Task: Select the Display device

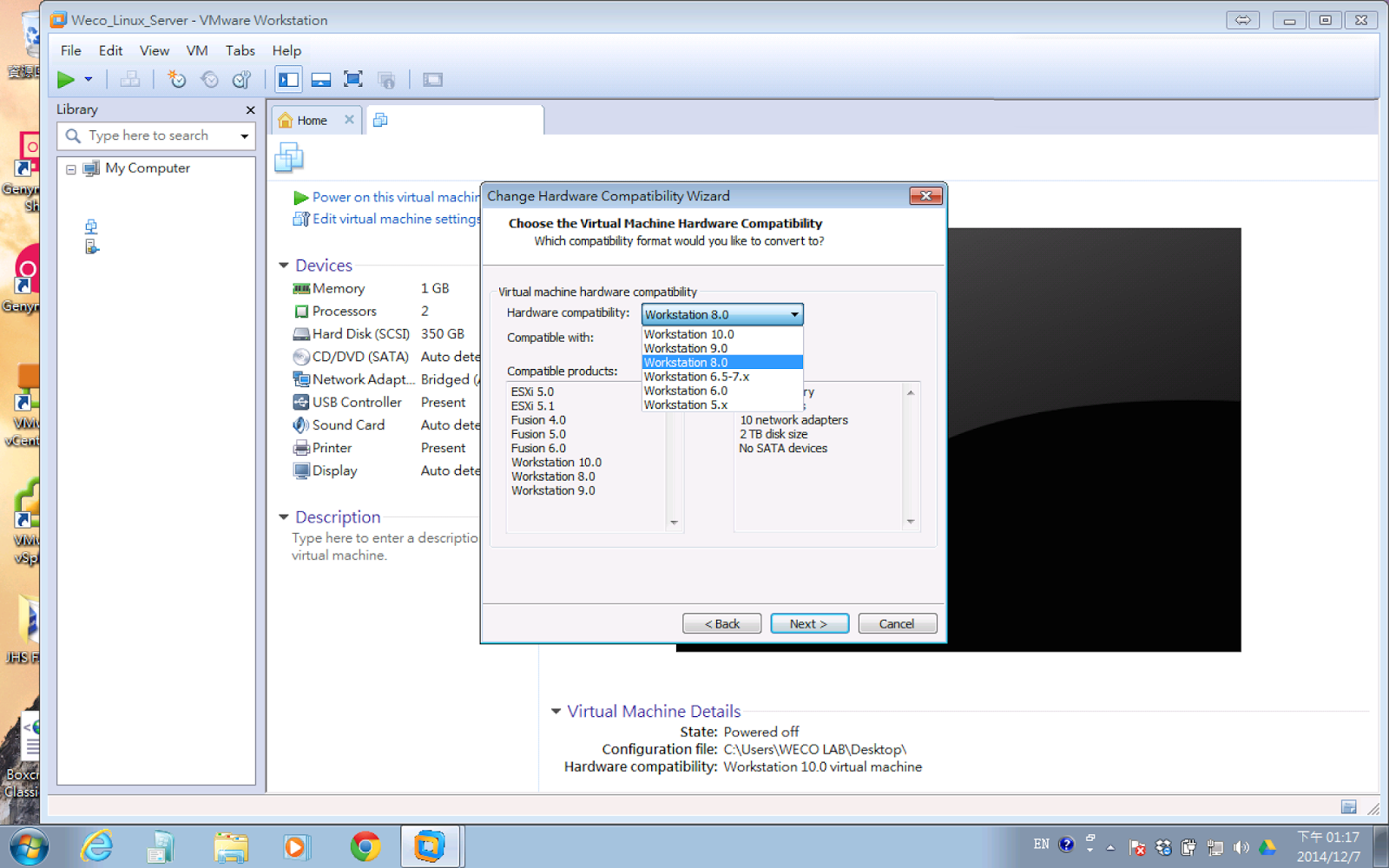Action: 385,470
